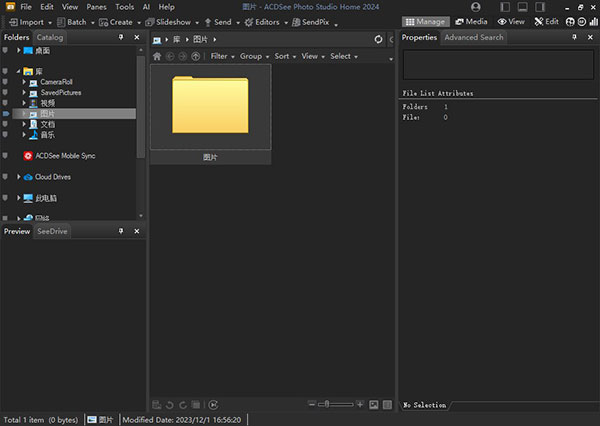
Task: Expand the Cloud Drives tree node
Action: [x=19, y=177]
